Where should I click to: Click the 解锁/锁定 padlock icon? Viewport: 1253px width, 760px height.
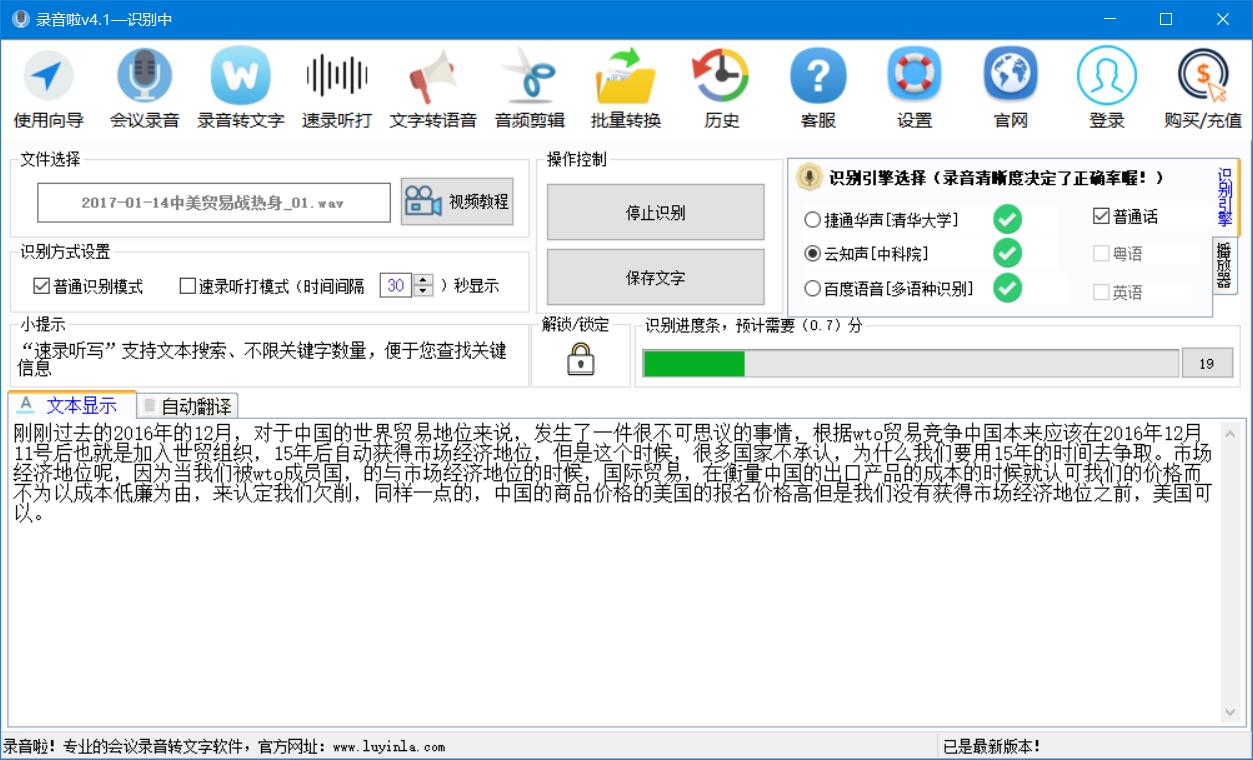coord(580,358)
